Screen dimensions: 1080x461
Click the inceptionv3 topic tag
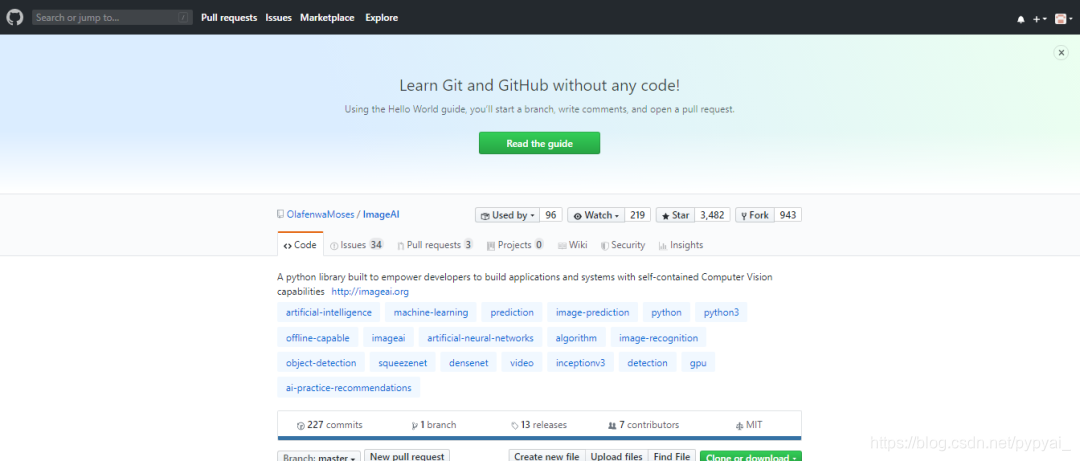[581, 362]
